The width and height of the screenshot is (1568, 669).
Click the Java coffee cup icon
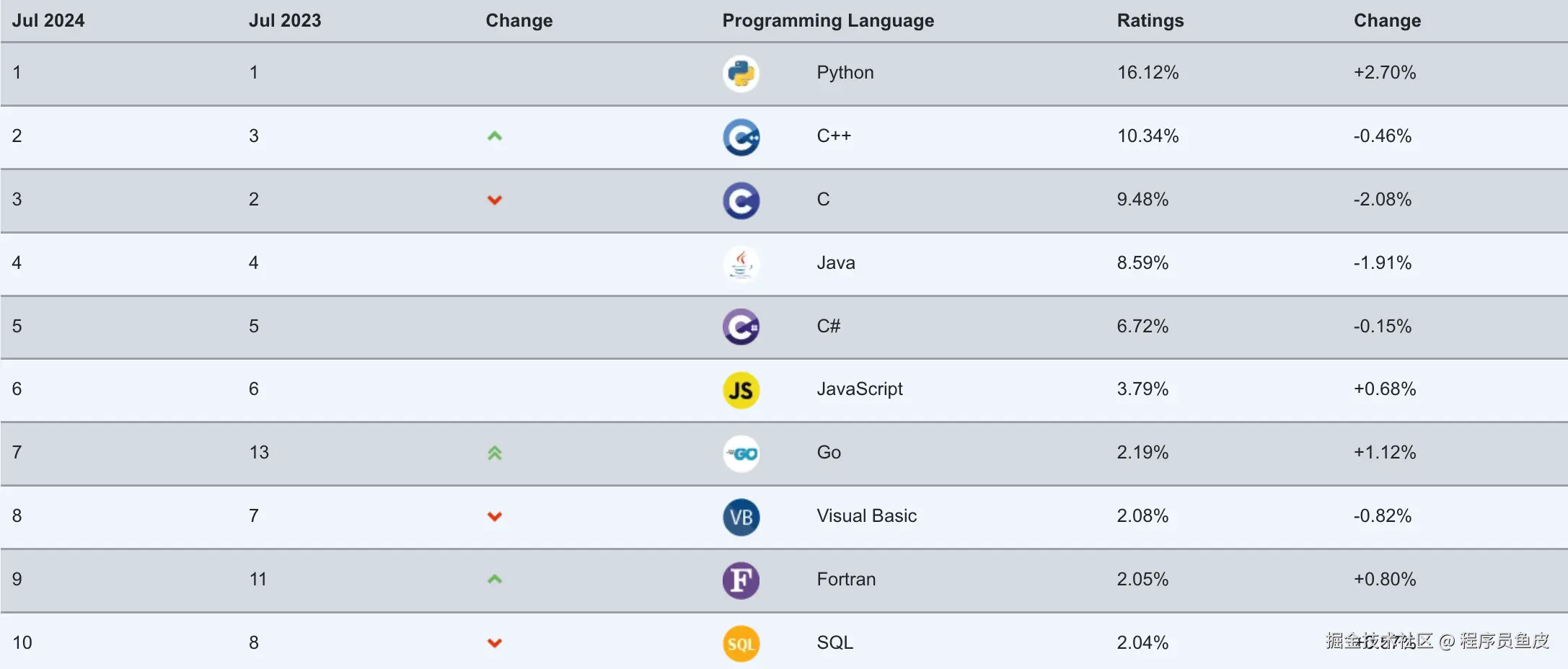pyautogui.click(x=741, y=264)
